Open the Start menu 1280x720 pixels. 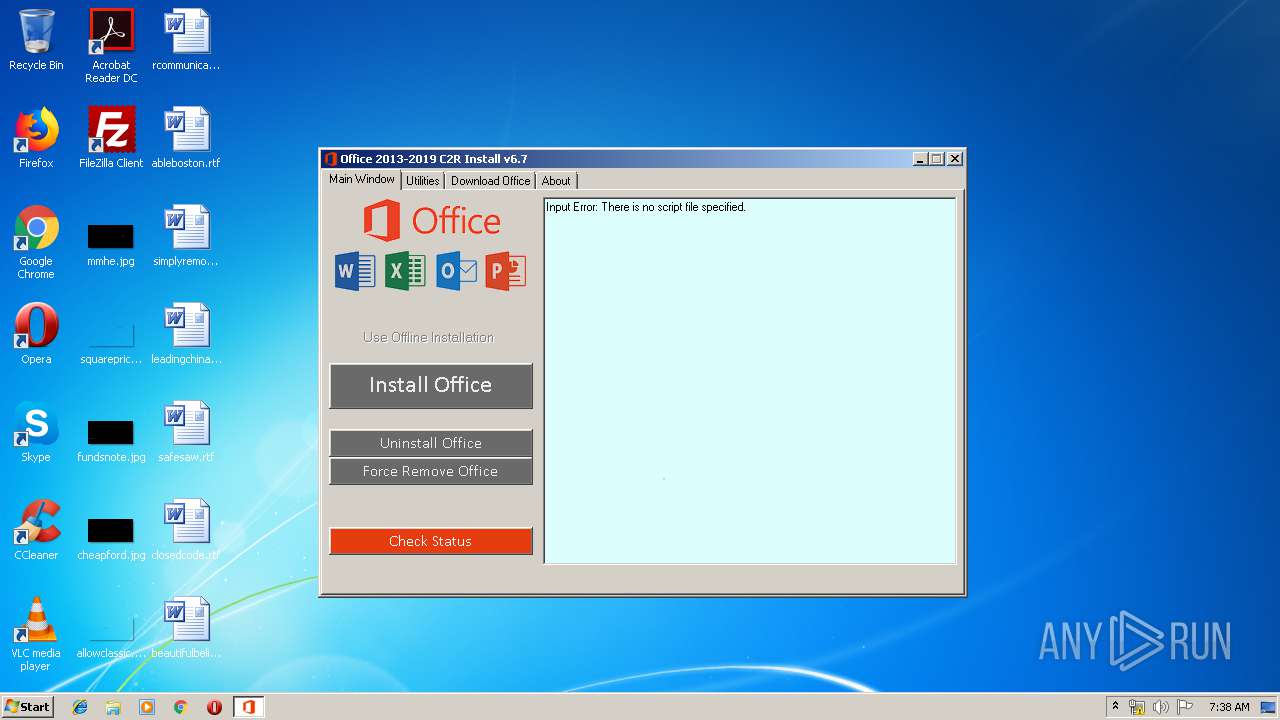(28, 707)
